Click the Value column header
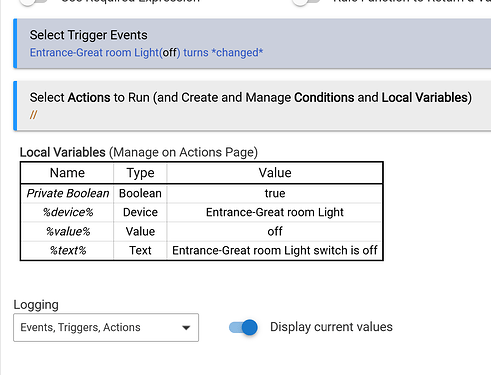 coord(275,173)
